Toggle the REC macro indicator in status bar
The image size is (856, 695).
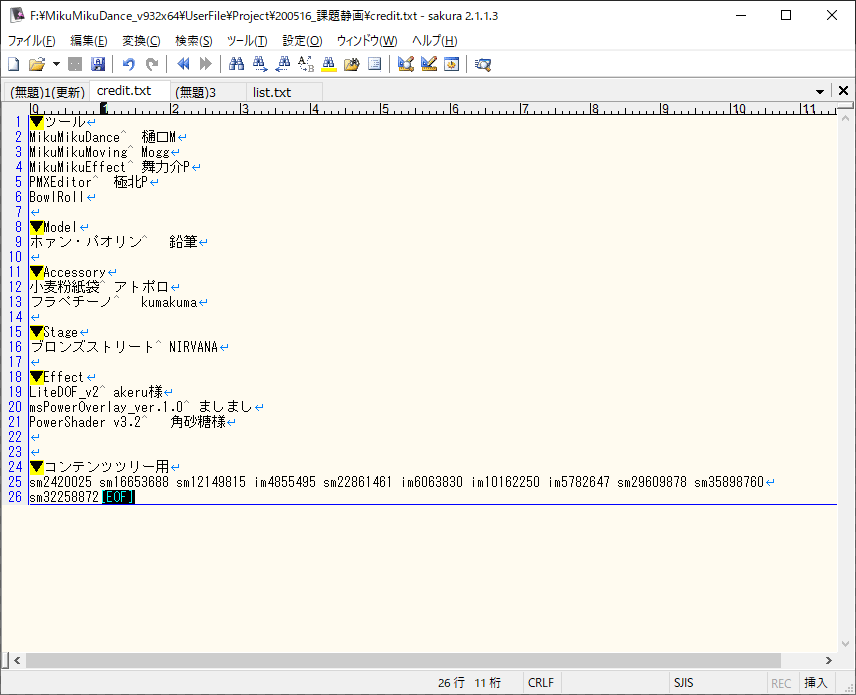(x=781, y=683)
